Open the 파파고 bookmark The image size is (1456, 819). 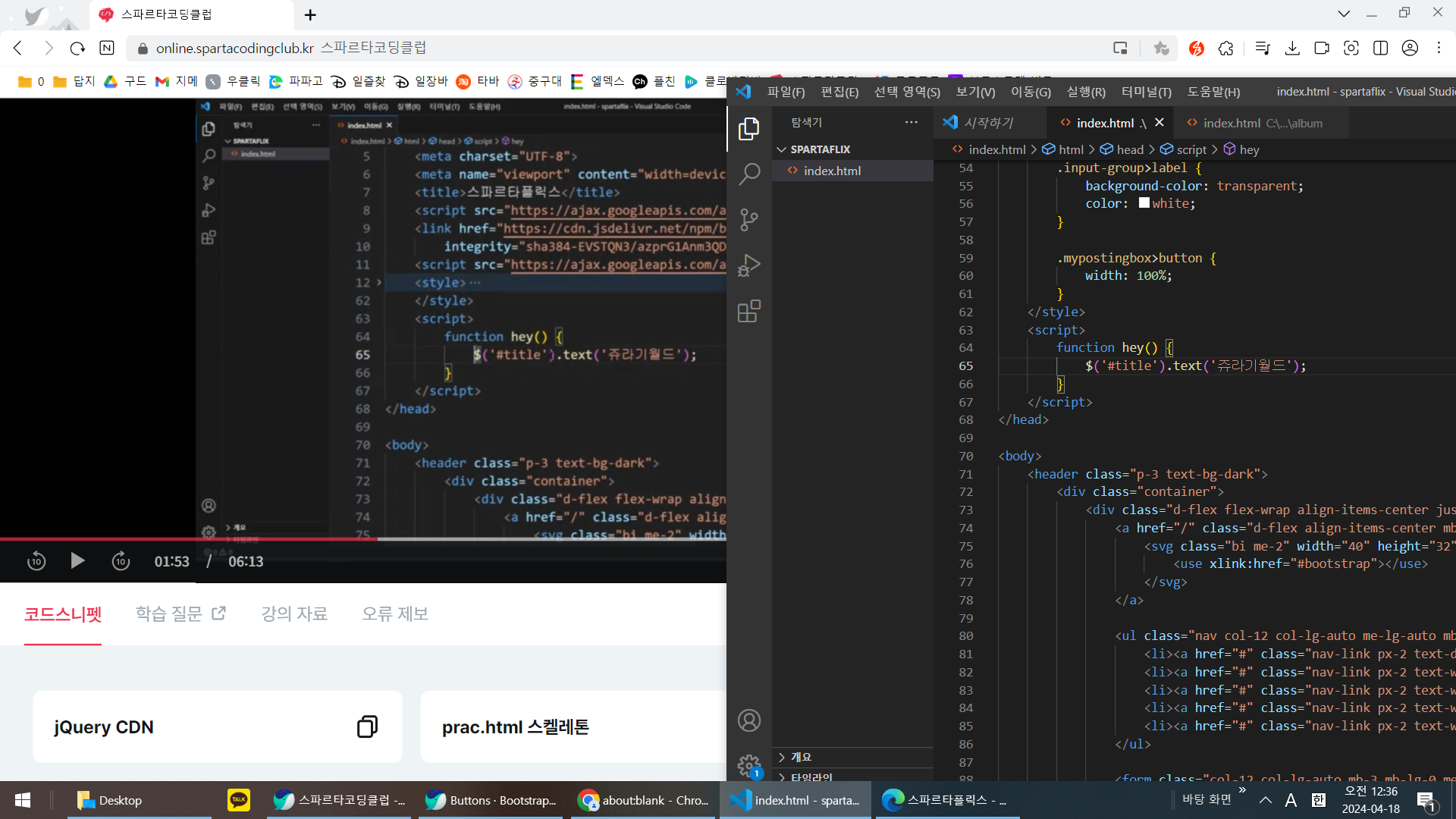[296, 81]
